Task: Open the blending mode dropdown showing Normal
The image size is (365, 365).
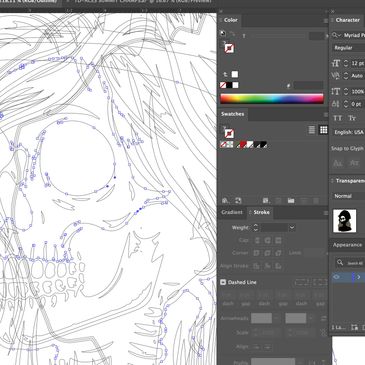Action: point(349,196)
